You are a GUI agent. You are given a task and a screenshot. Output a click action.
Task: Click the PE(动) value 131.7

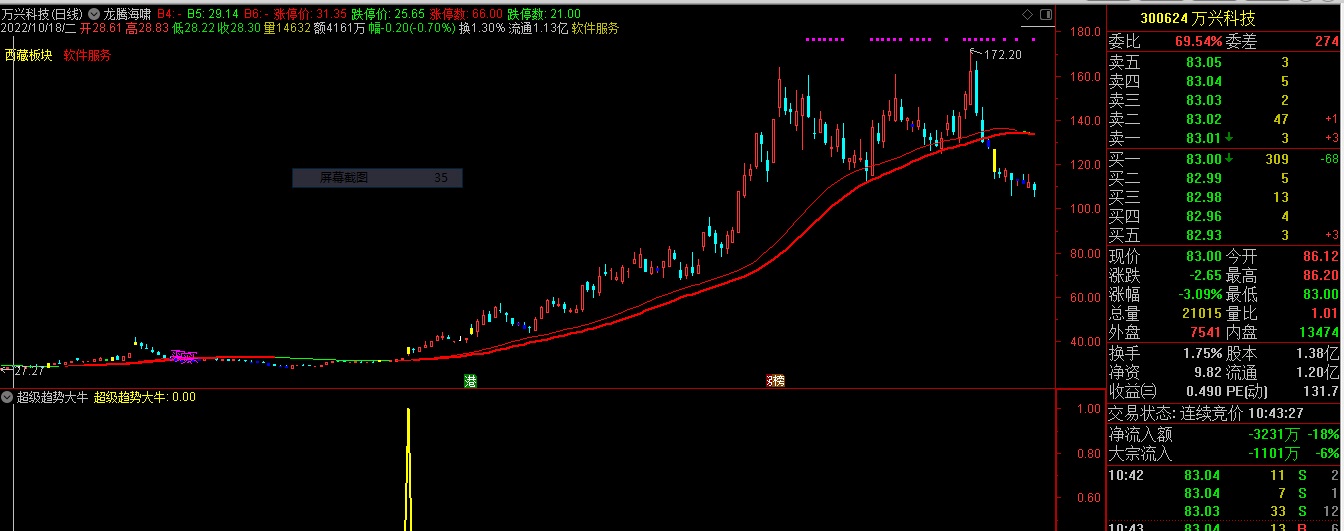tap(1321, 391)
